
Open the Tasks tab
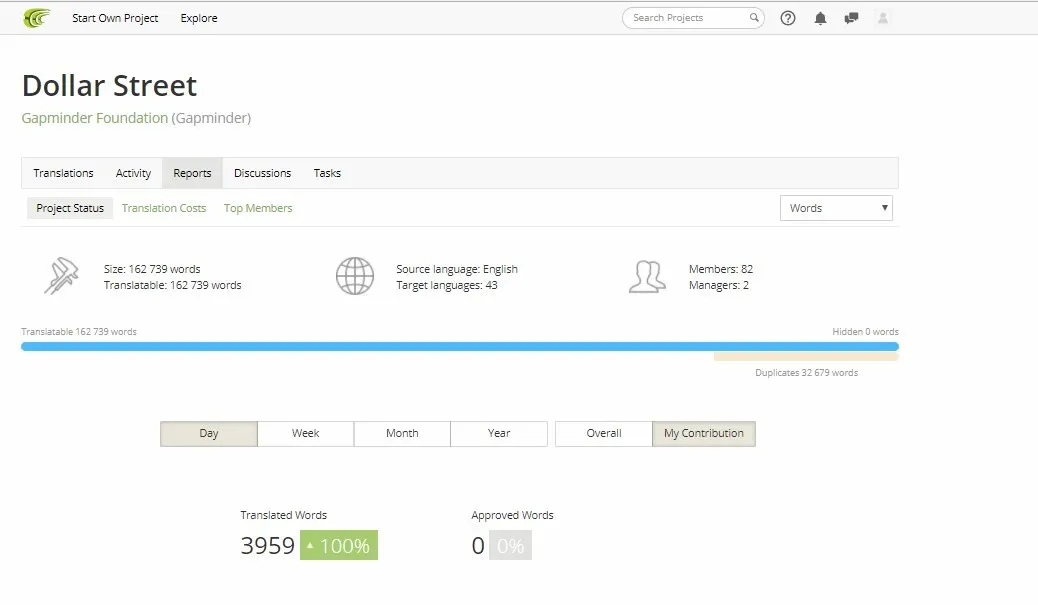327,173
